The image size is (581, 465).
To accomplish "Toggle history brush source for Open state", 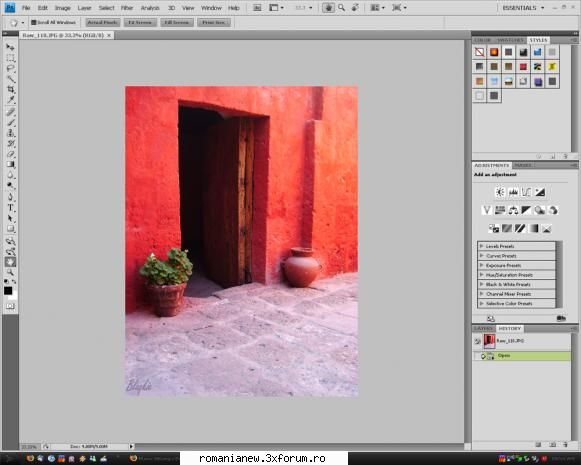I will point(478,356).
